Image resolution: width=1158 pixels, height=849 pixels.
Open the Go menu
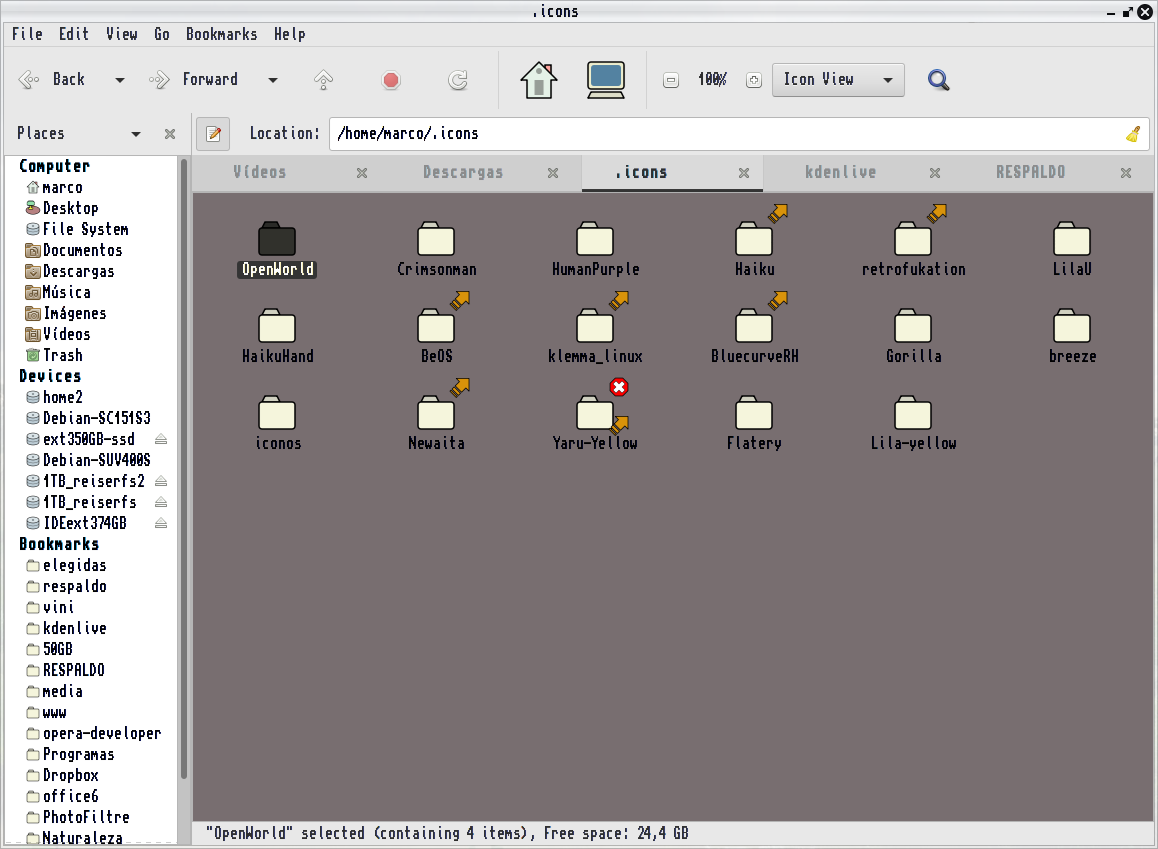click(x=162, y=34)
